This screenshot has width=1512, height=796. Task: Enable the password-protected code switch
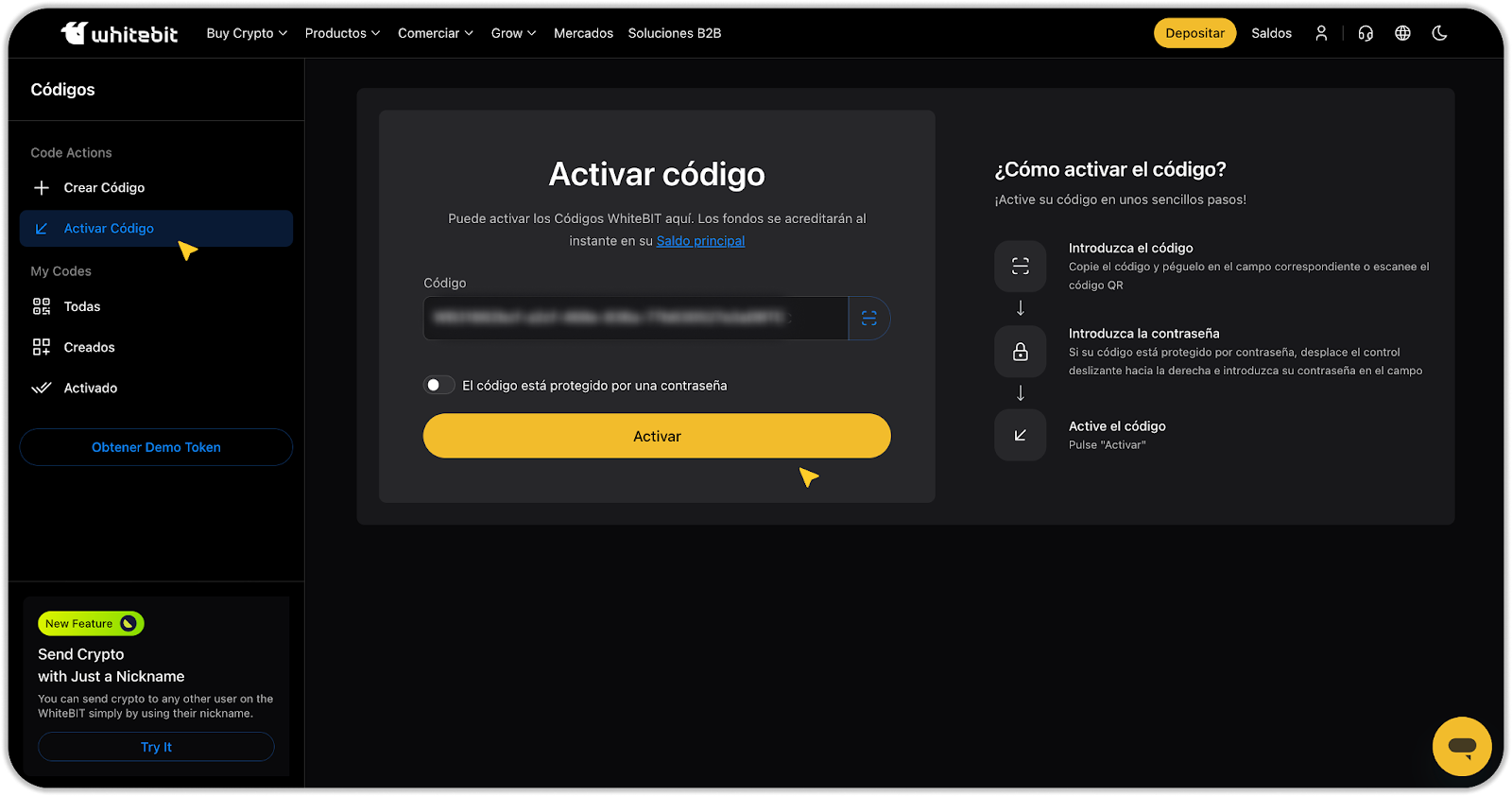[x=438, y=386]
